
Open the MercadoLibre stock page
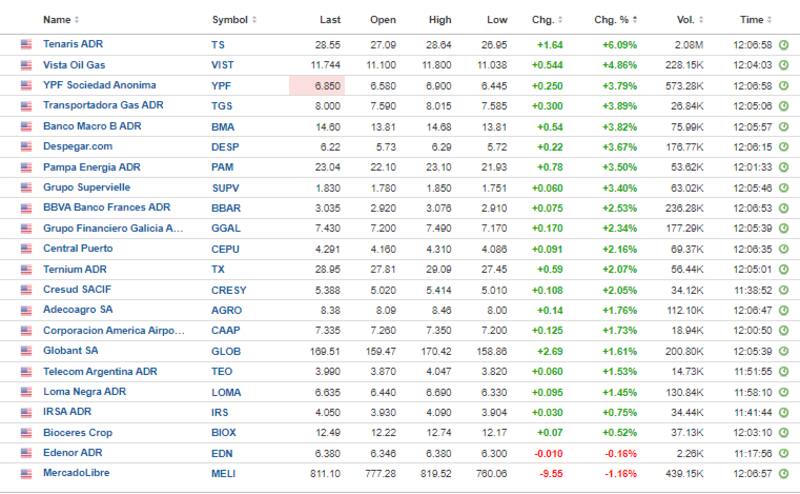(x=76, y=473)
